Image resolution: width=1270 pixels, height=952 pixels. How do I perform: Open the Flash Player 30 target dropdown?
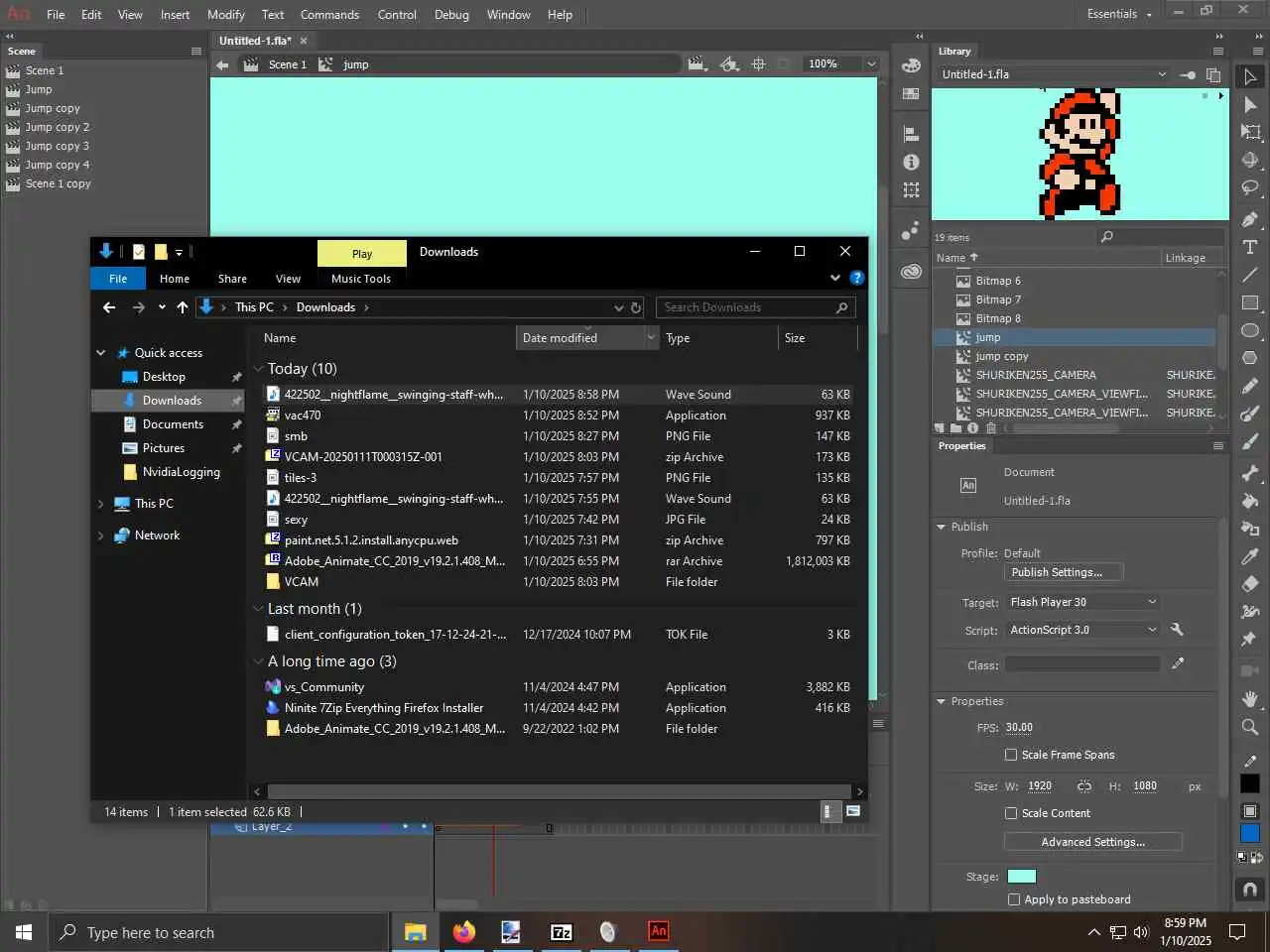pos(1082,602)
